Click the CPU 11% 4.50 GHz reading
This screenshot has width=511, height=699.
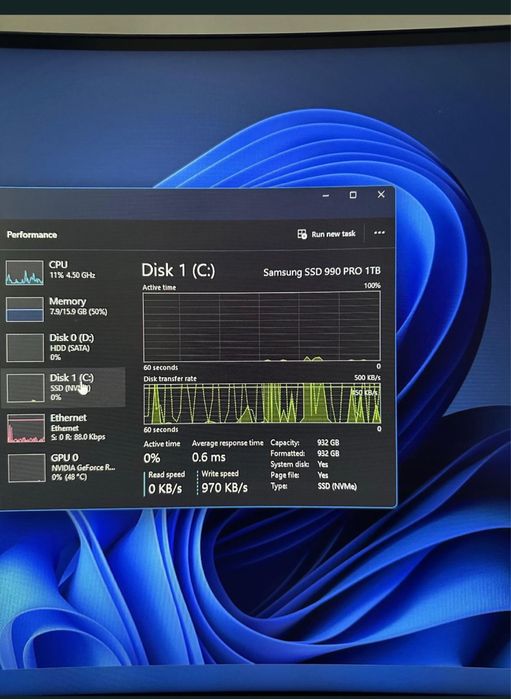72,275
